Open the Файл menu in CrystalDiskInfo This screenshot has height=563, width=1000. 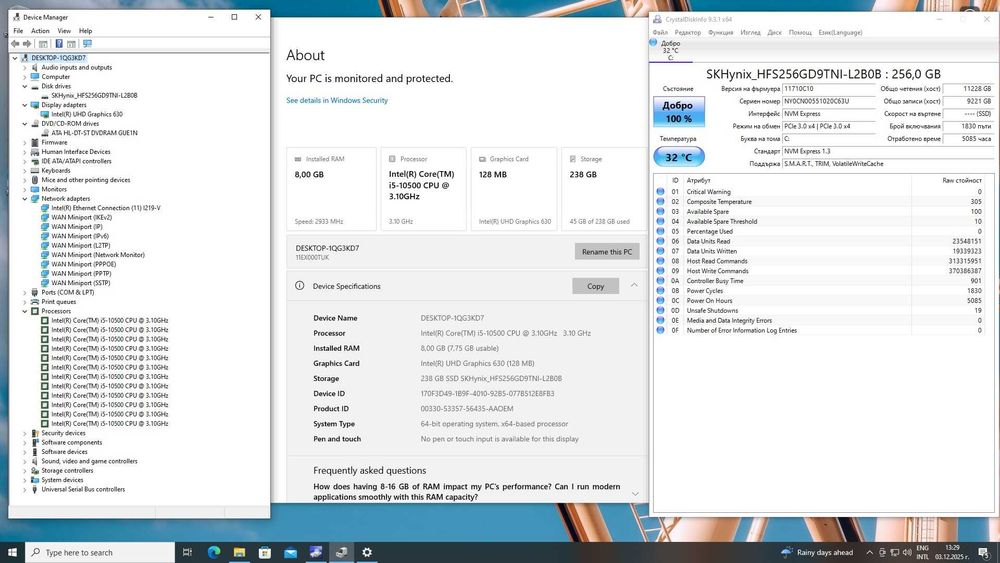pyautogui.click(x=660, y=33)
